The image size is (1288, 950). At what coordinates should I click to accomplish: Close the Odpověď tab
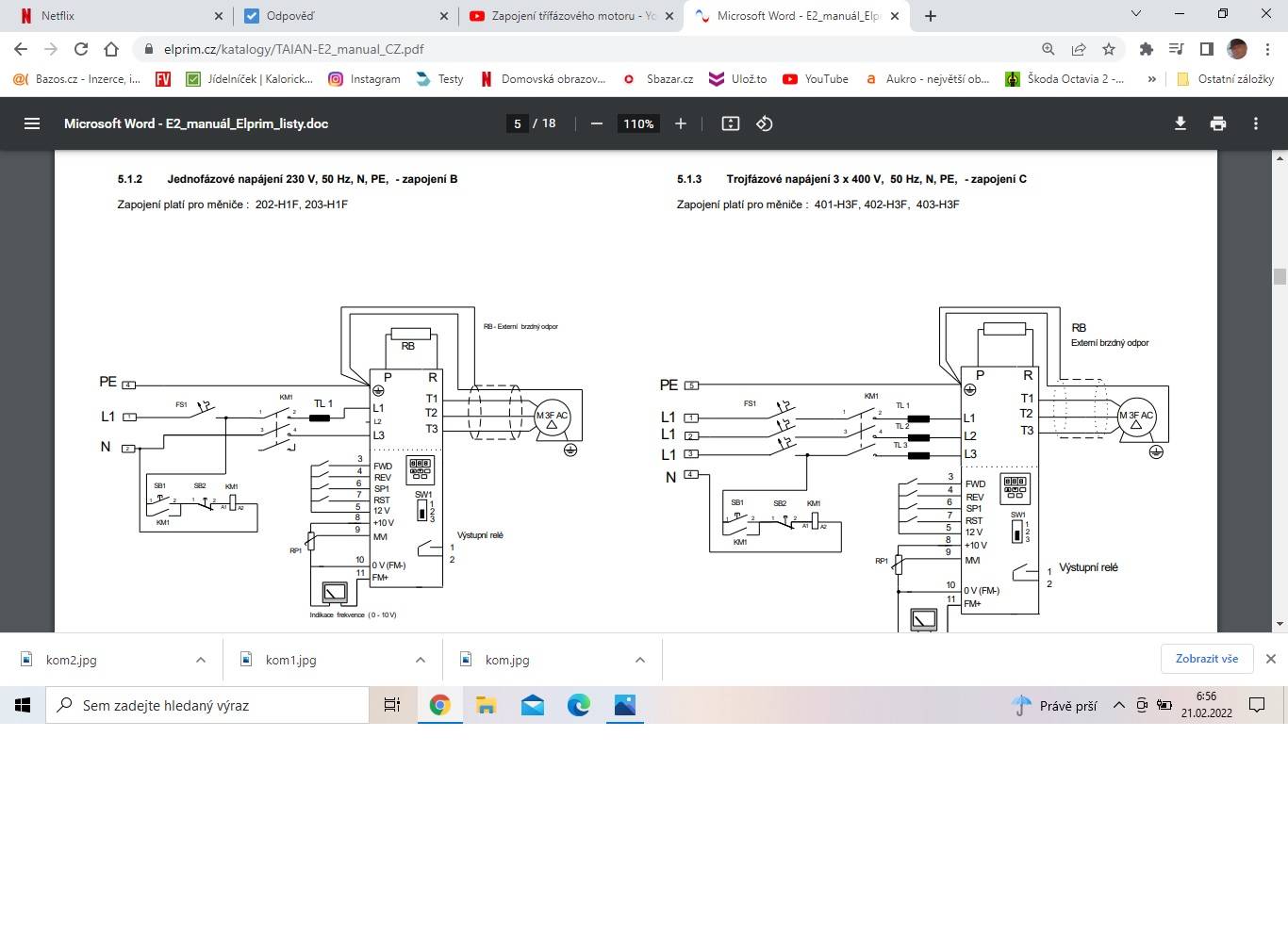[x=444, y=16]
